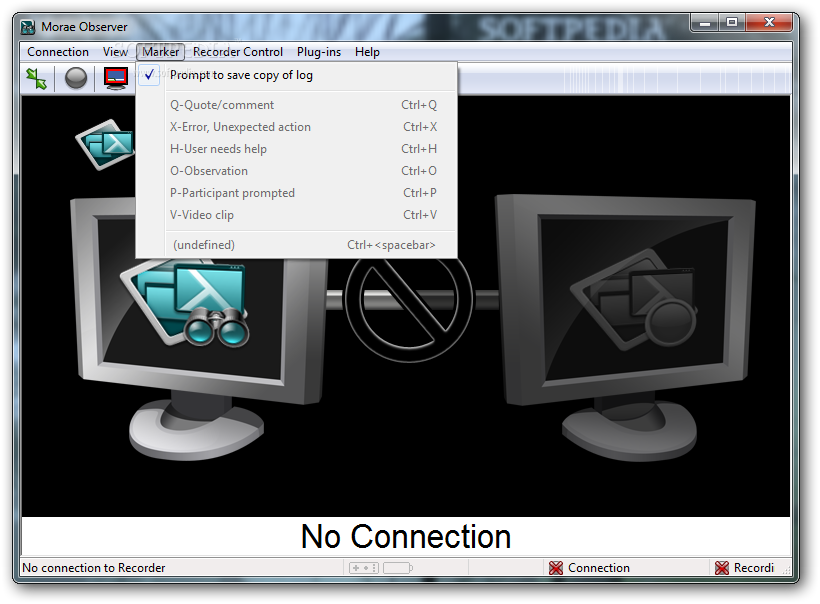The image size is (820, 604).
Task: Click the status bar battery-shaped indicator
Action: (x=397, y=568)
